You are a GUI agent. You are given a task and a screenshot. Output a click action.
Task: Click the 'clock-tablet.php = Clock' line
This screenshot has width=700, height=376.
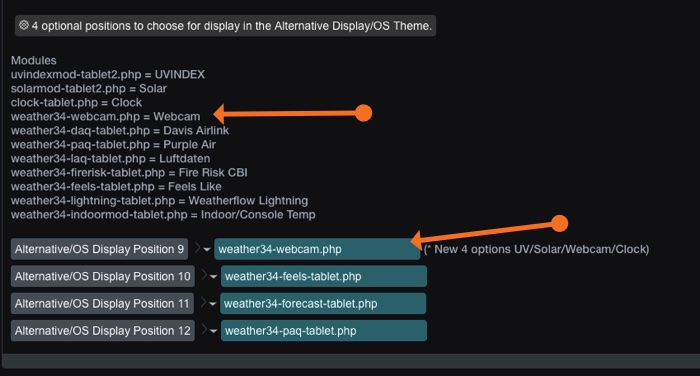[76, 103]
